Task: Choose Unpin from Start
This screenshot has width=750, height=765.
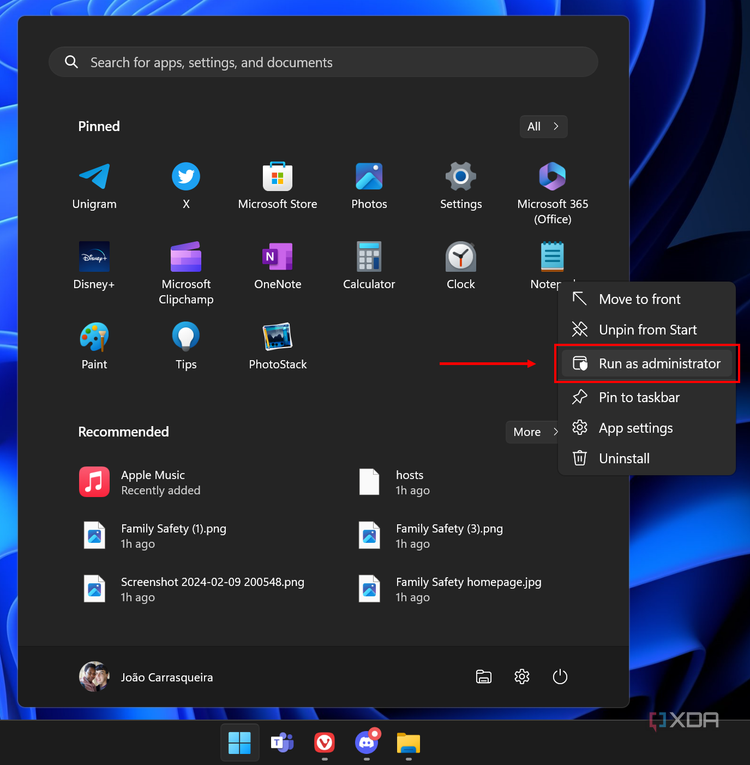Action: 647,330
